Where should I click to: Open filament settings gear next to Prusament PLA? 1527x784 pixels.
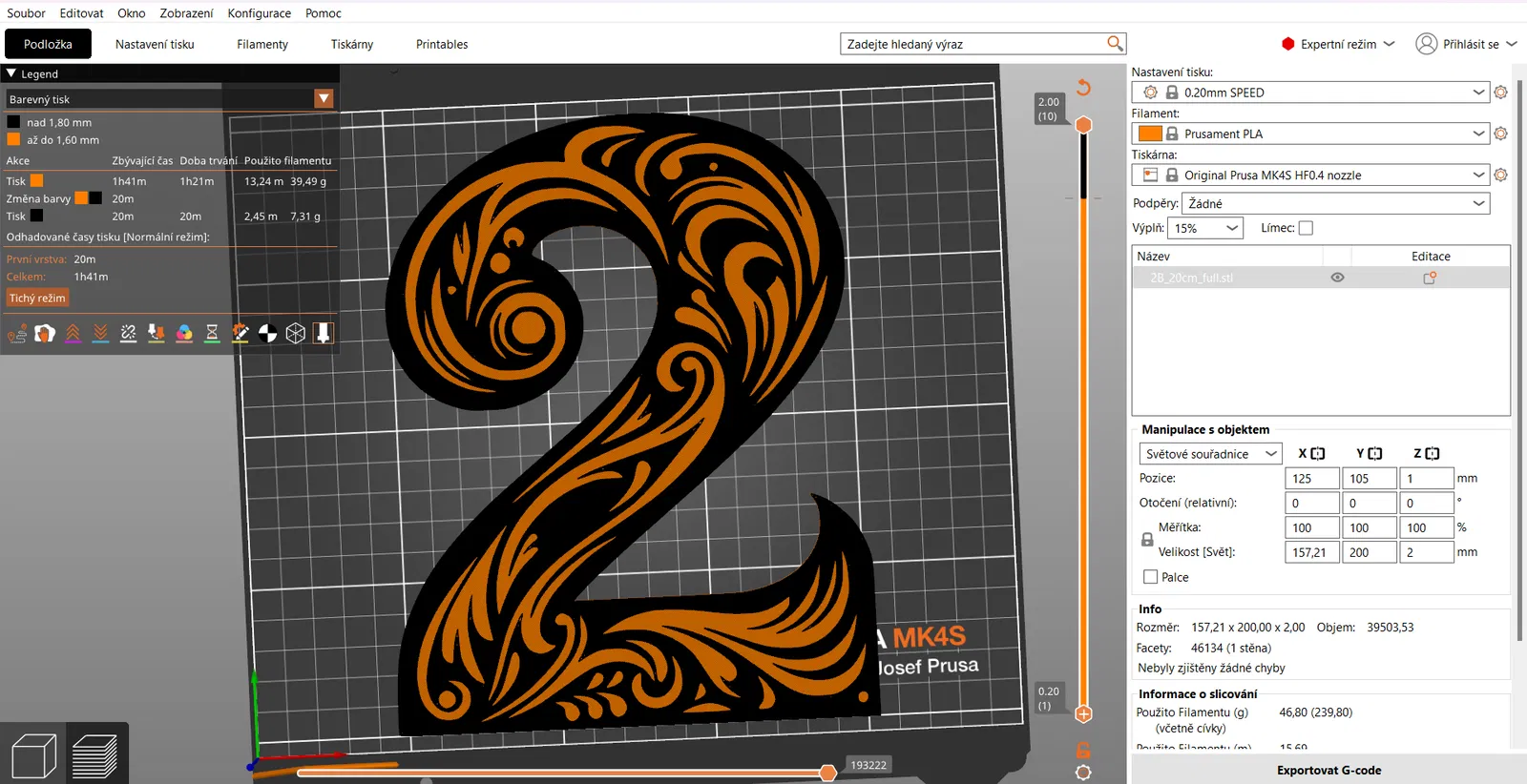[x=1500, y=134]
